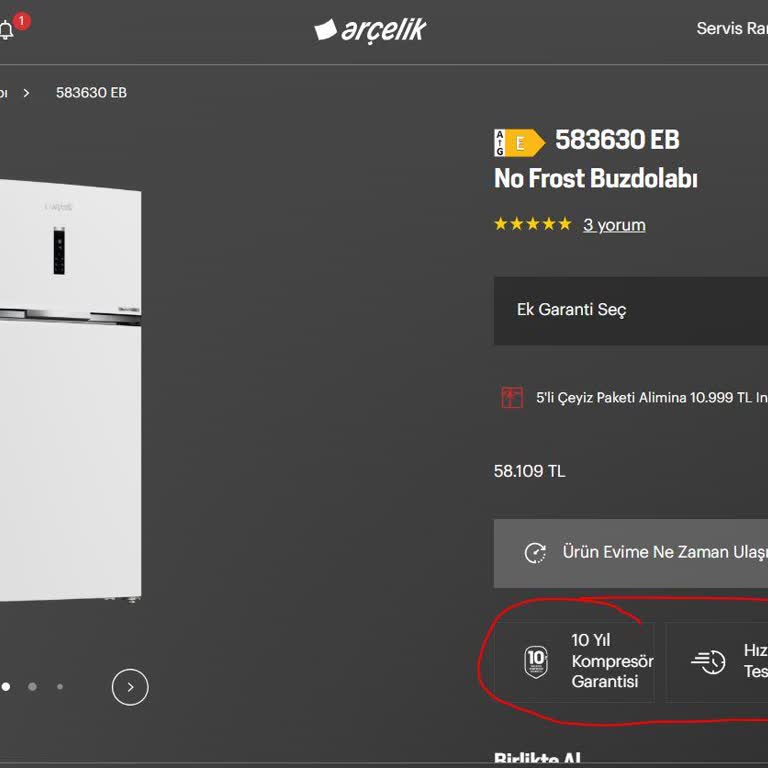Click the 10-year warranty badge icon
This screenshot has width=768, height=768.
click(x=536, y=662)
